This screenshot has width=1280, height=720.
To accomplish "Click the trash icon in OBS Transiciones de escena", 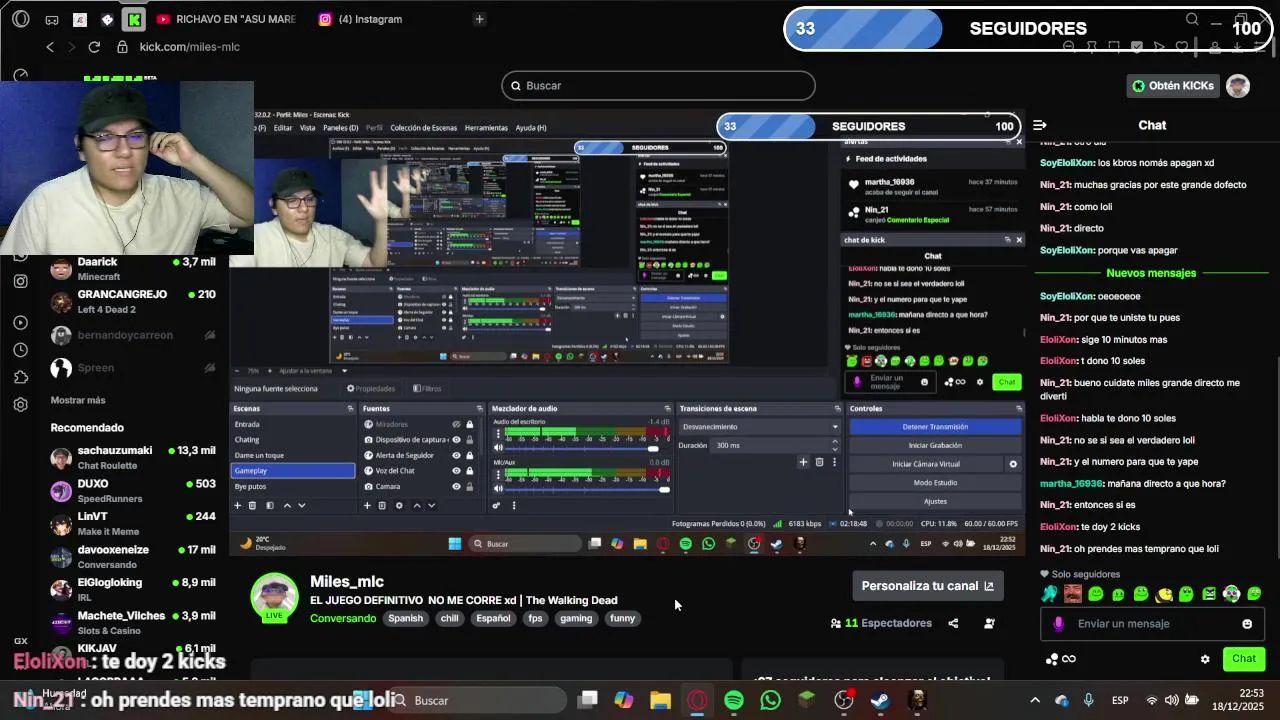I will pos(819,462).
